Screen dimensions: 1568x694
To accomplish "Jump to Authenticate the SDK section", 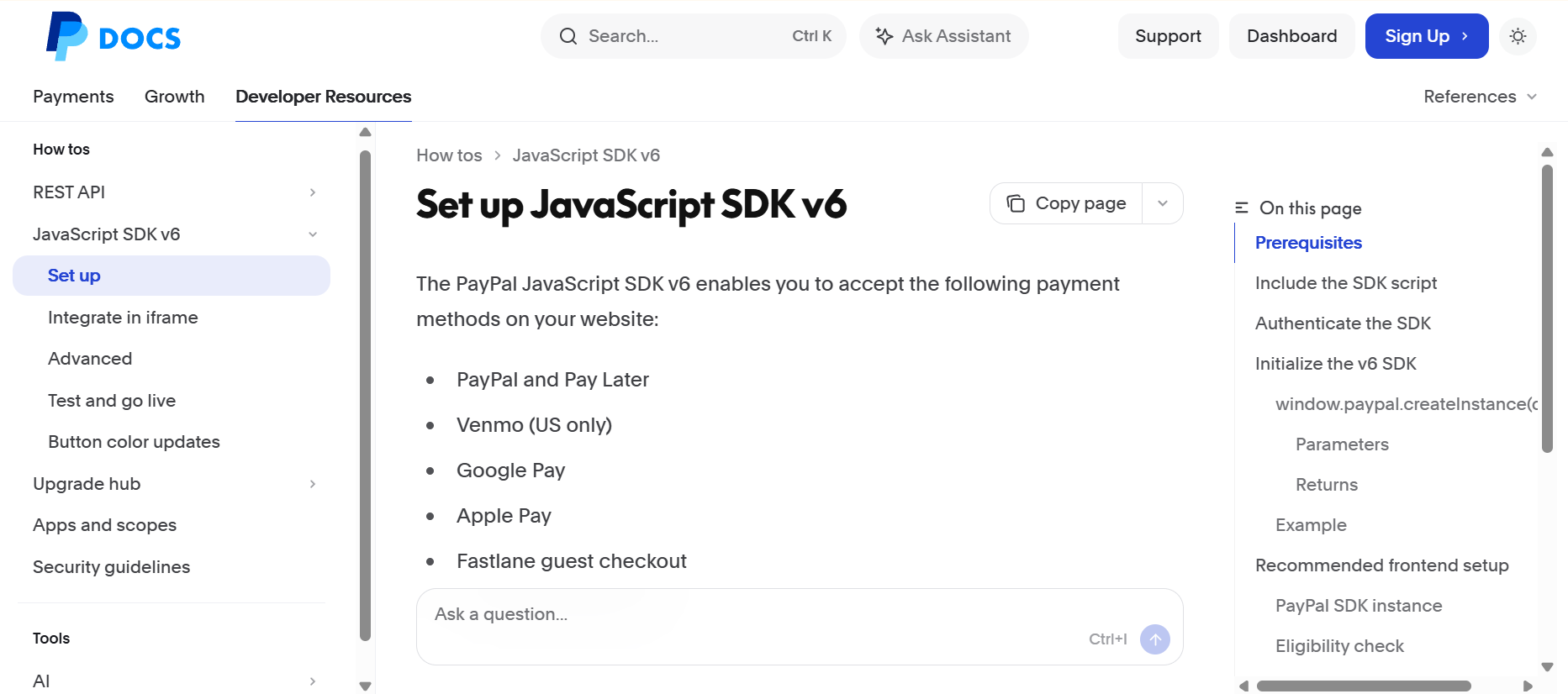I will 1343,323.
